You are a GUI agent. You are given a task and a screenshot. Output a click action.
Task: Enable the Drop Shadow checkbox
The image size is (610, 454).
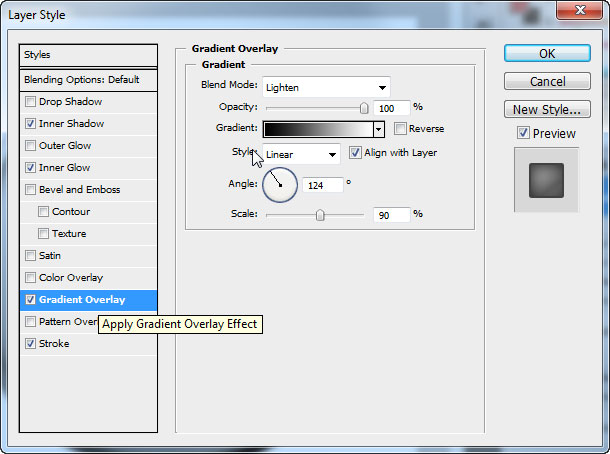pyautogui.click(x=31, y=102)
